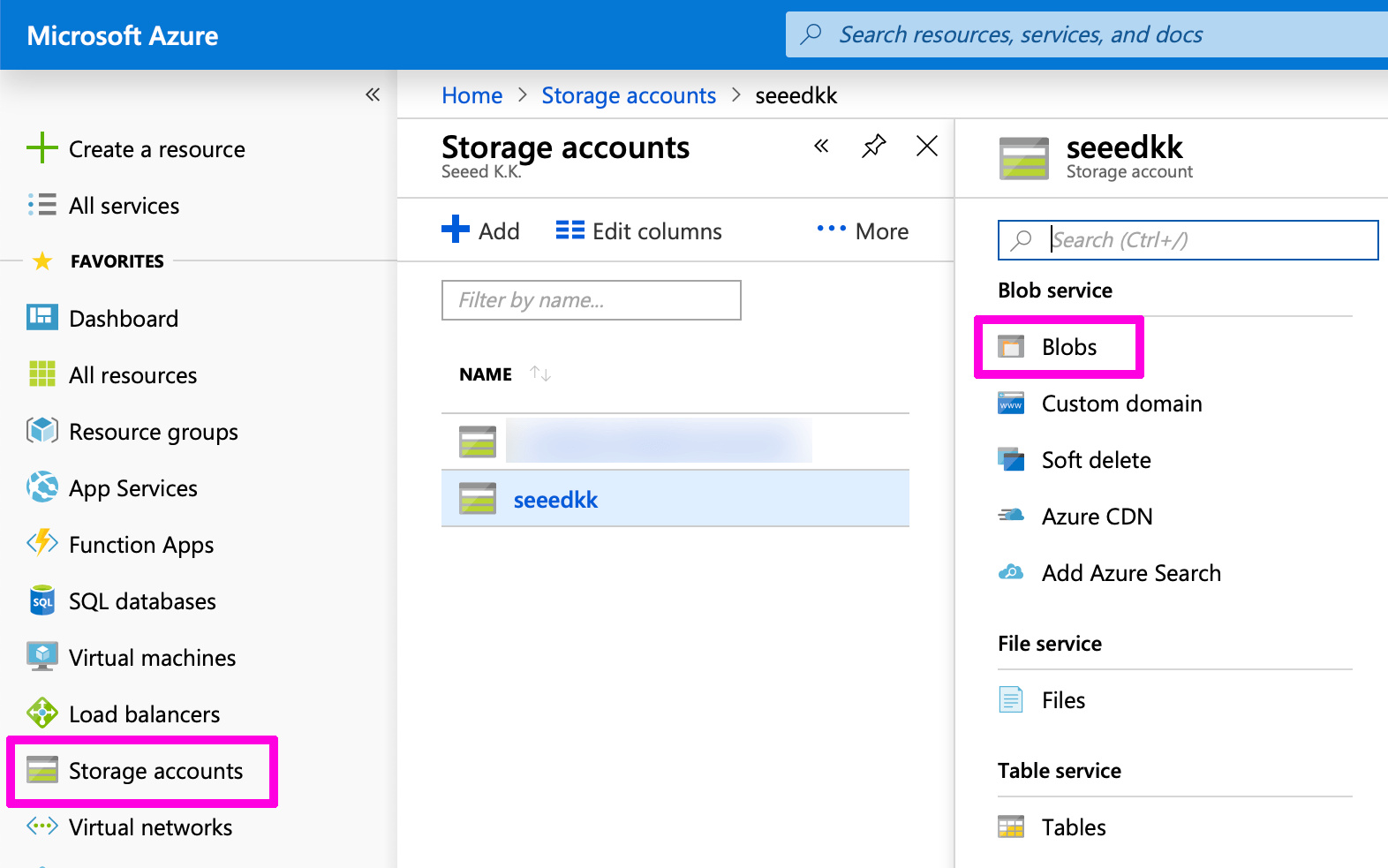Select Storage accounts in the sidebar

click(155, 771)
